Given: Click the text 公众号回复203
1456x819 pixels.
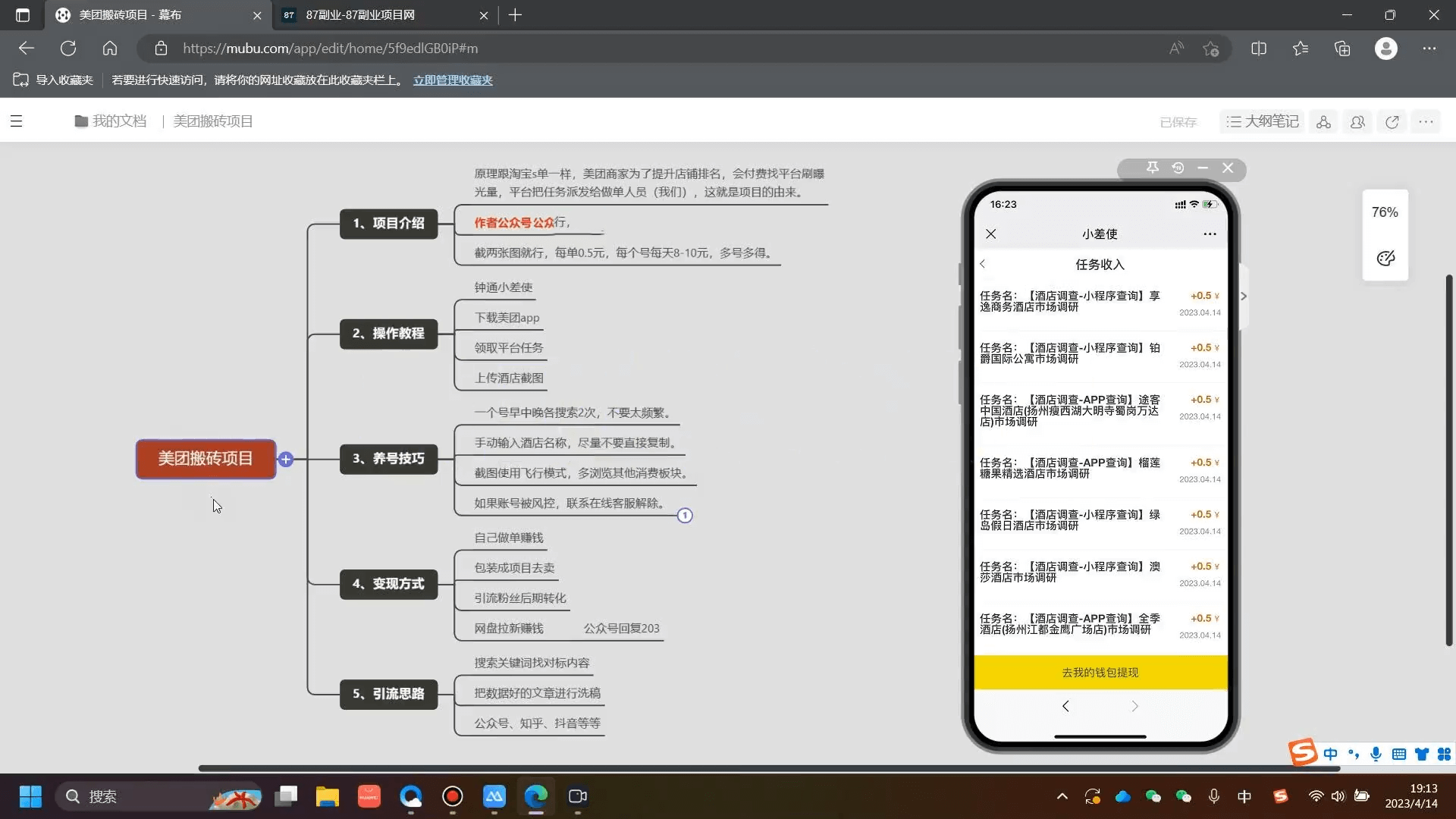Looking at the screenshot, I should click(x=622, y=629).
